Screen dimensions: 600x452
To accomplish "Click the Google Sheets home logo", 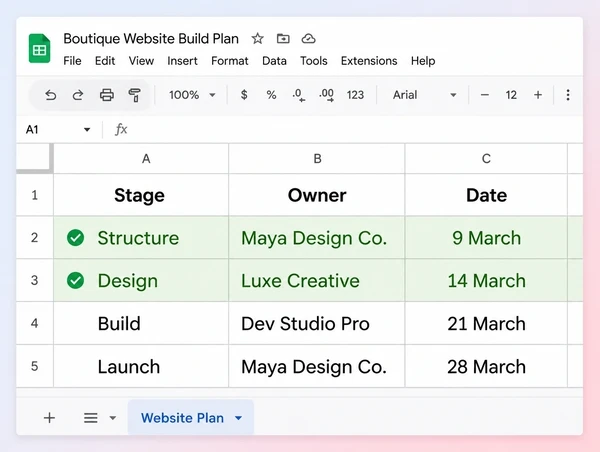I will pos(39,48).
